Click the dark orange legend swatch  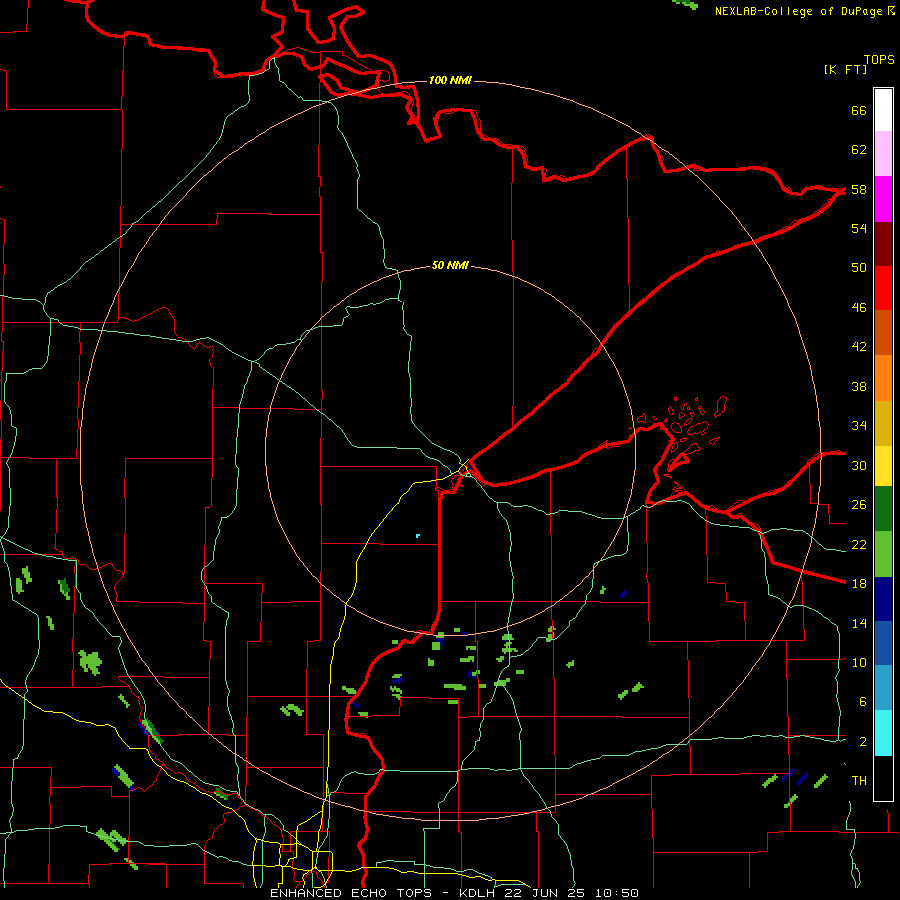[x=883, y=332]
